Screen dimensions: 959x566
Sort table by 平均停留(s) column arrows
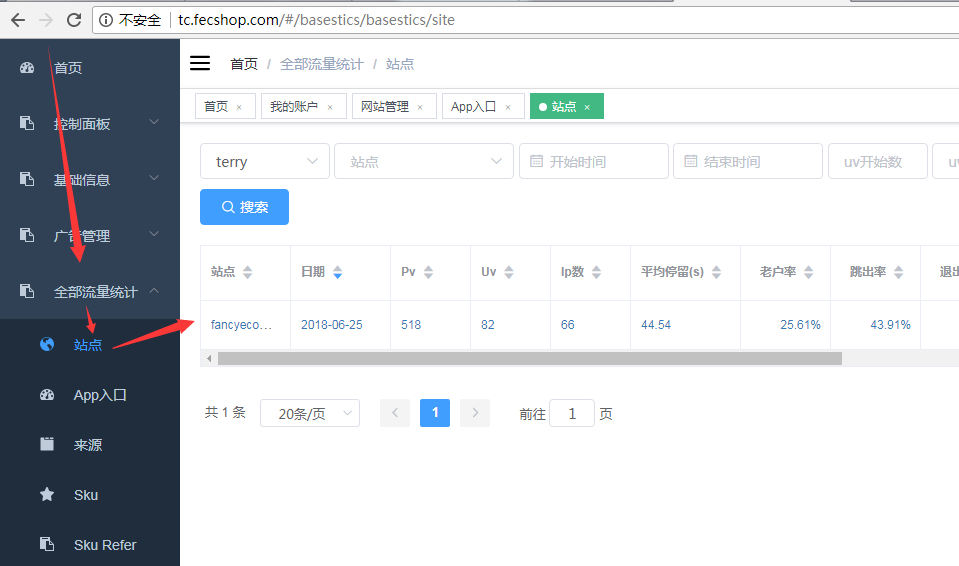717,272
